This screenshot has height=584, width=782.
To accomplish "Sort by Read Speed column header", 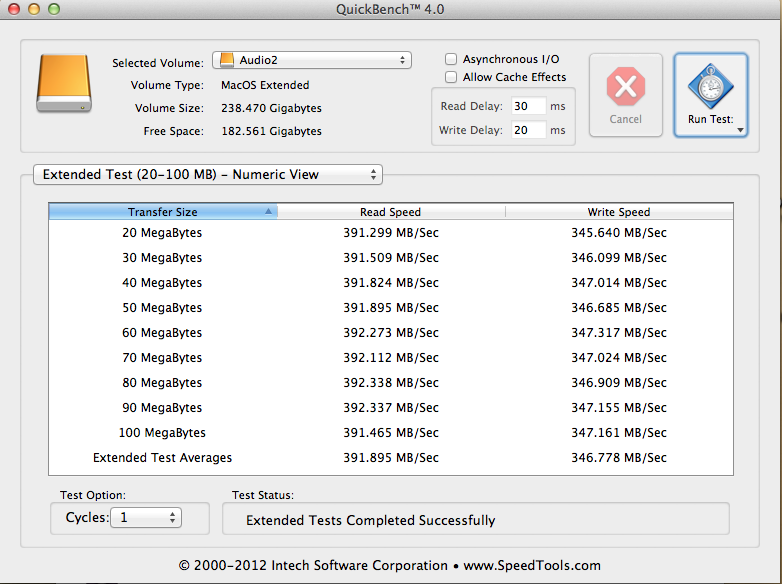I will 391,212.
